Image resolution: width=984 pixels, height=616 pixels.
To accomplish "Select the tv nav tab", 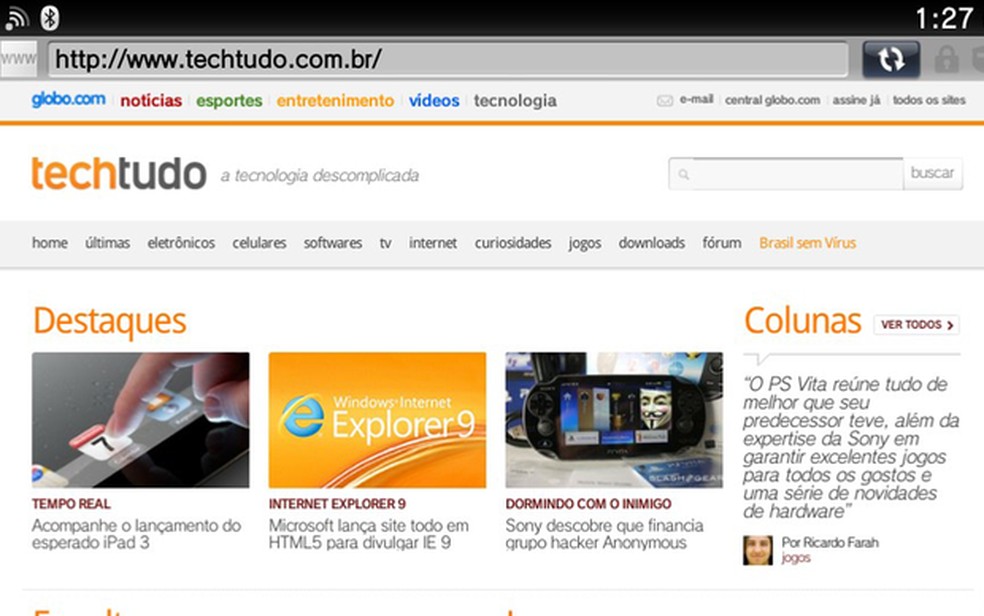I will tap(385, 243).
